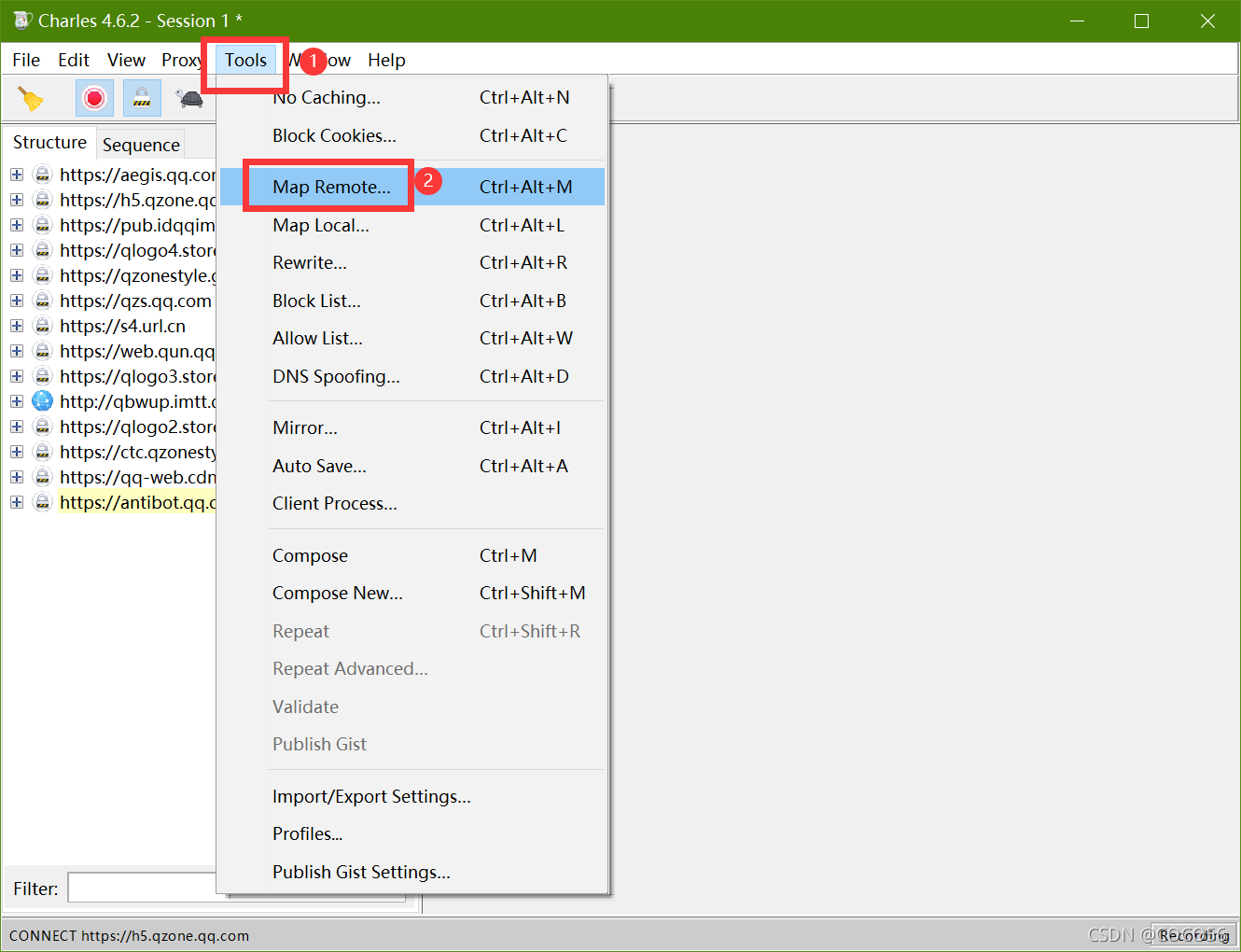
Task: Click the padlock icon beside antibot.qq.com
Action: pyautogui.click(x=43, y=501)
